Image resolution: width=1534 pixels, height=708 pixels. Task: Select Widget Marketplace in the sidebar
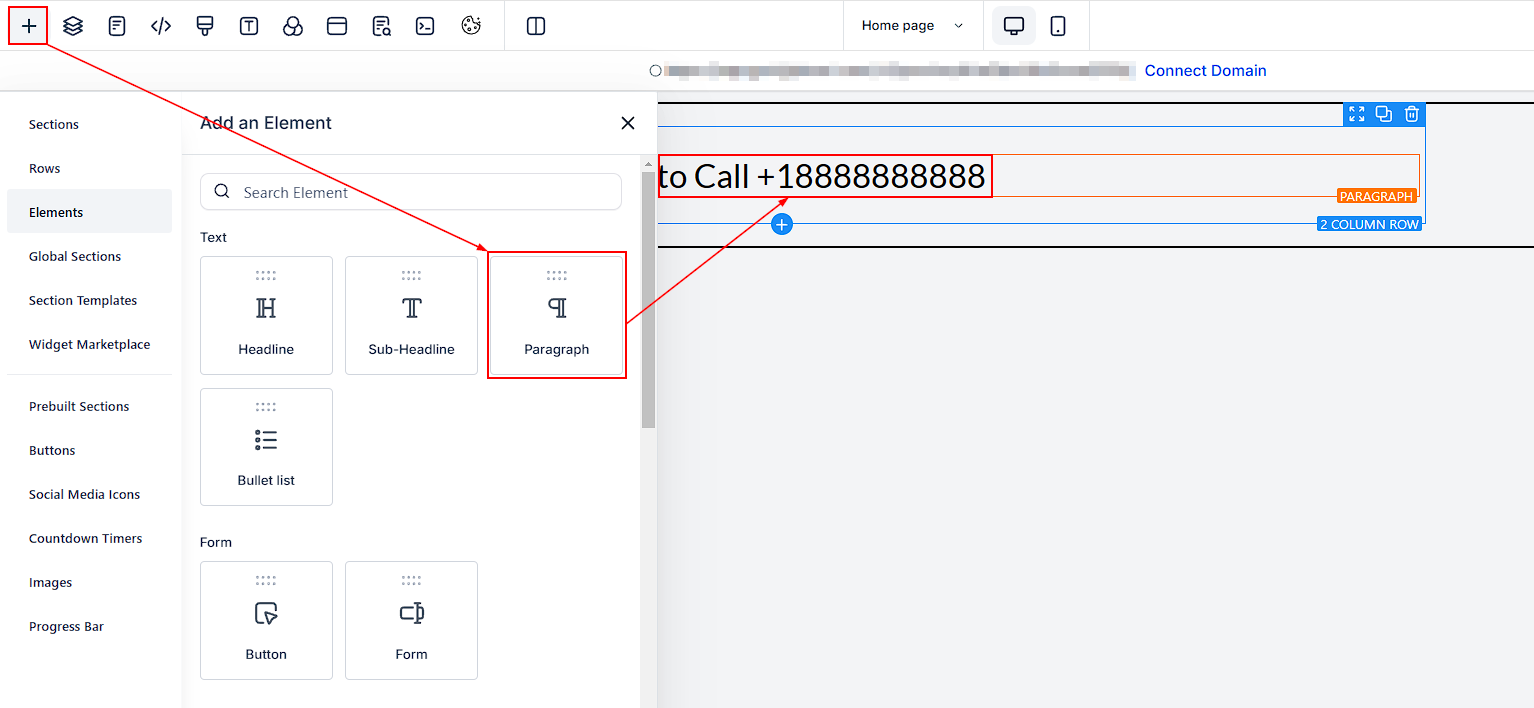89,345
